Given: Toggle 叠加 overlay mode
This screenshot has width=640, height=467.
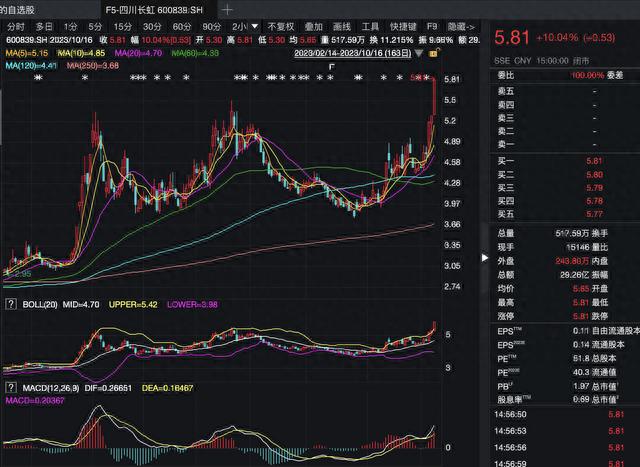Looking at the screenshot, I should pyautogui.click(x=313, y=27).
